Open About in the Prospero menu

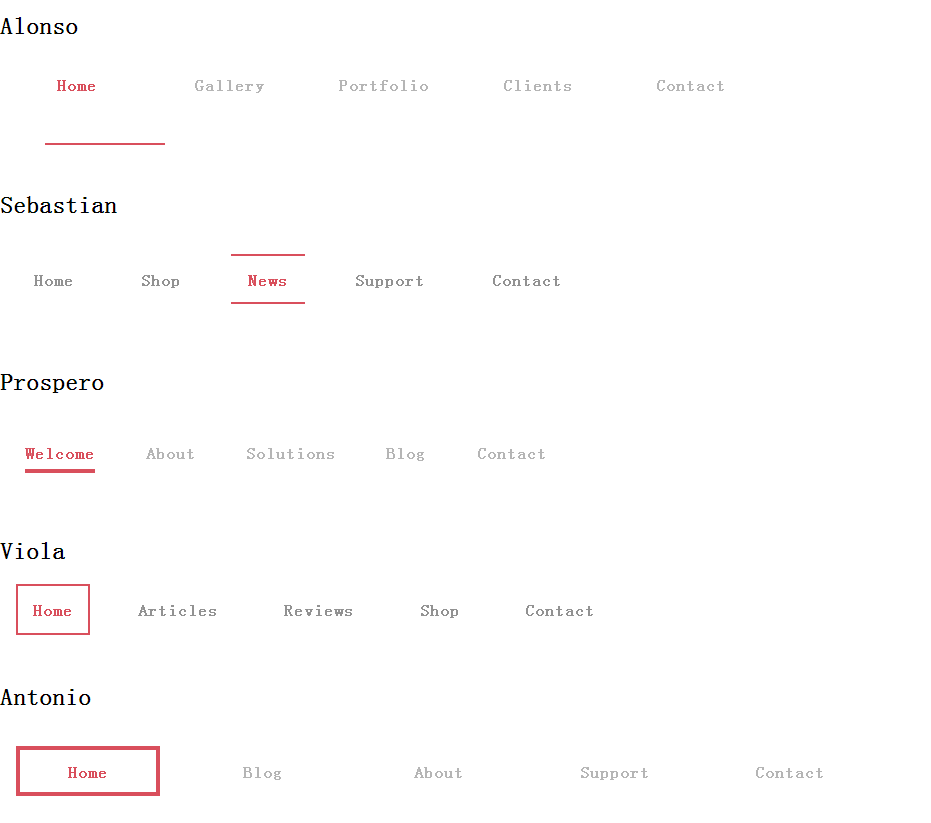coord(170,454)
